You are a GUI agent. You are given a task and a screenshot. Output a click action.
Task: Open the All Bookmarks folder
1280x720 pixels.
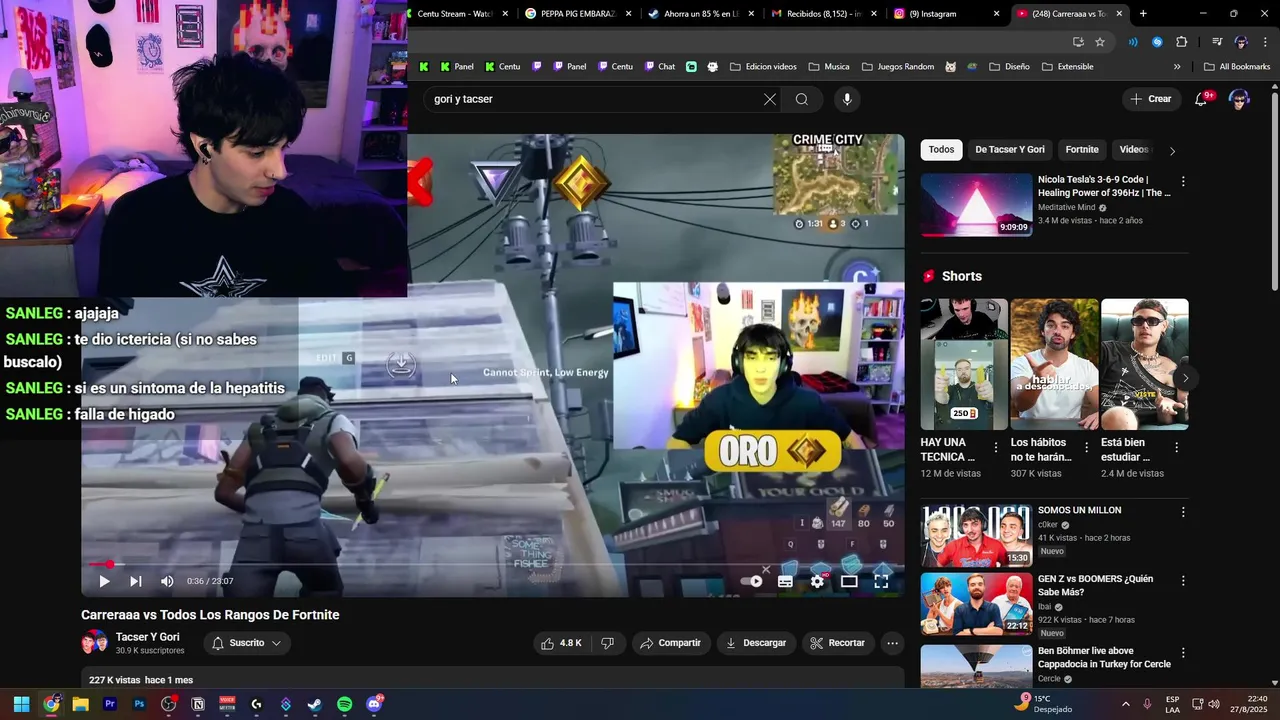coord(1237,67)
